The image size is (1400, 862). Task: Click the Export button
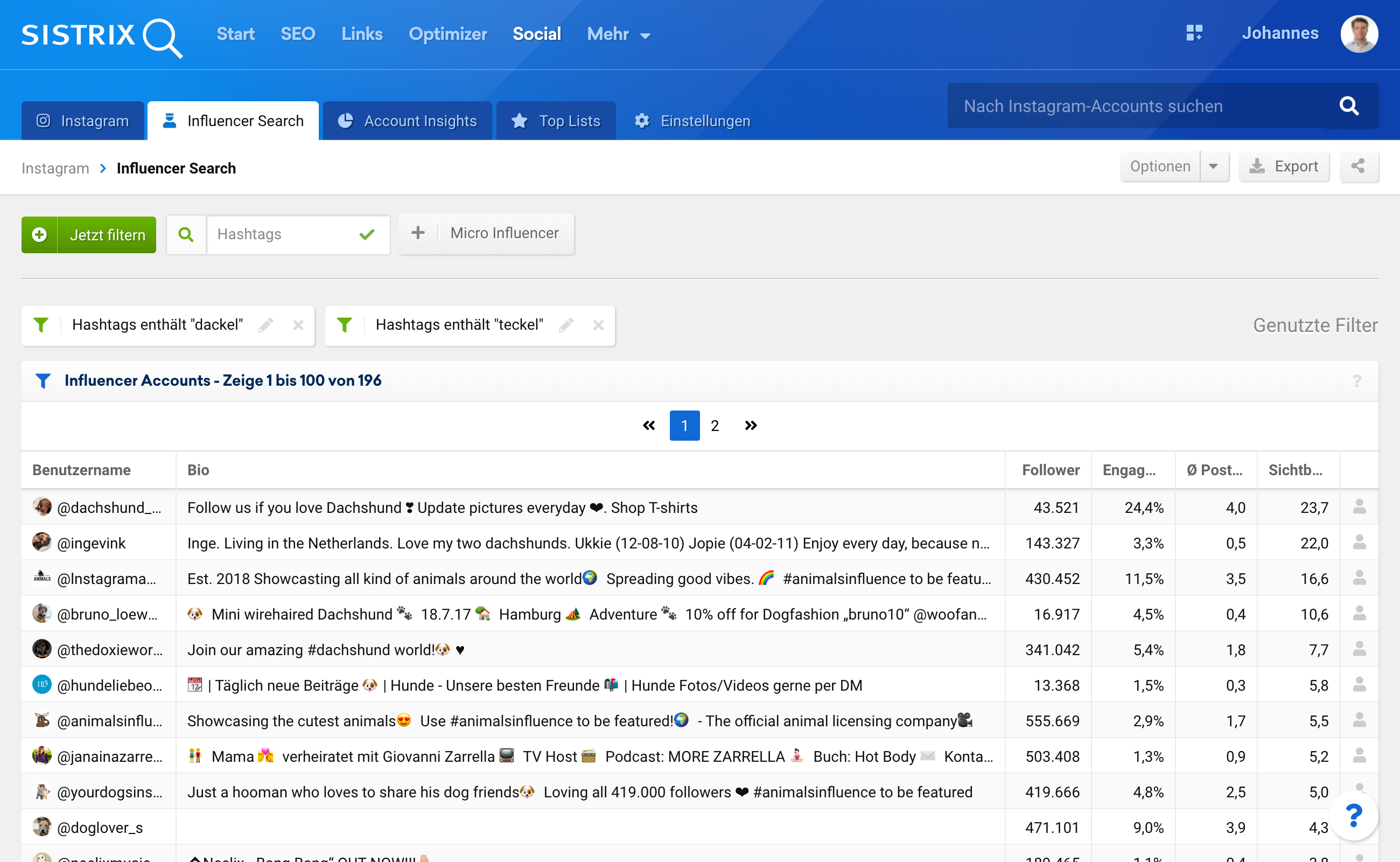pos(1284,166)
